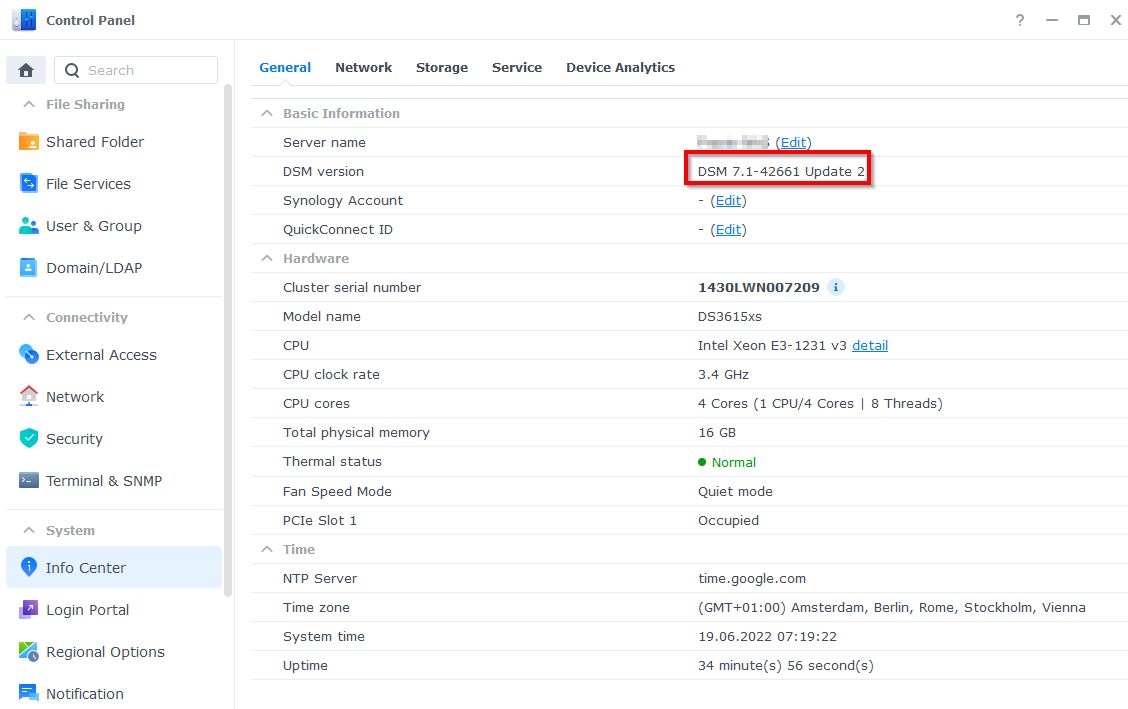This screenshot has height=709, width=1128.
Task: Select the Regional Options label
Action: tap(105, 651)
